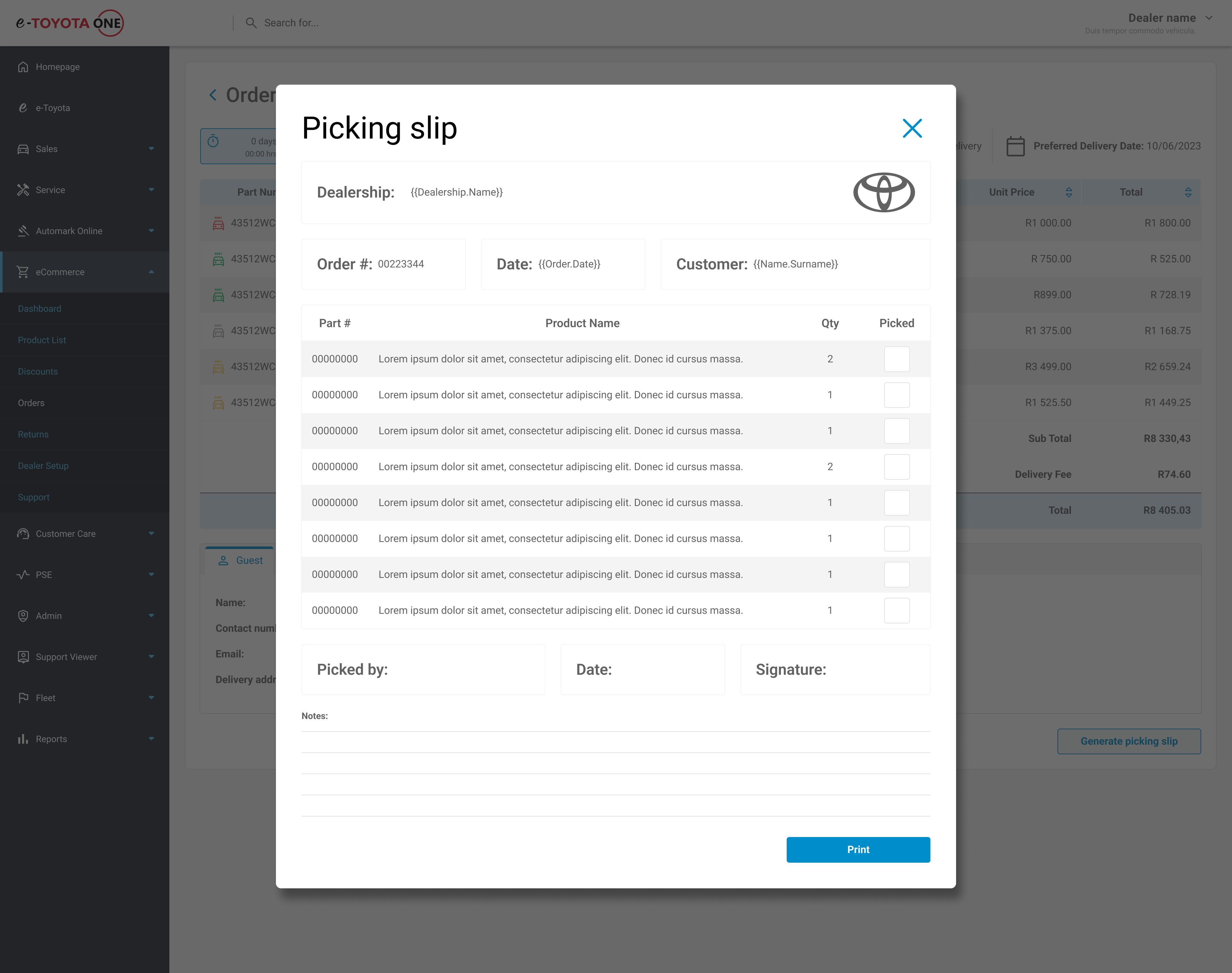
Task: Go to Orders submenu item
Action: click(x=31, y=403)
